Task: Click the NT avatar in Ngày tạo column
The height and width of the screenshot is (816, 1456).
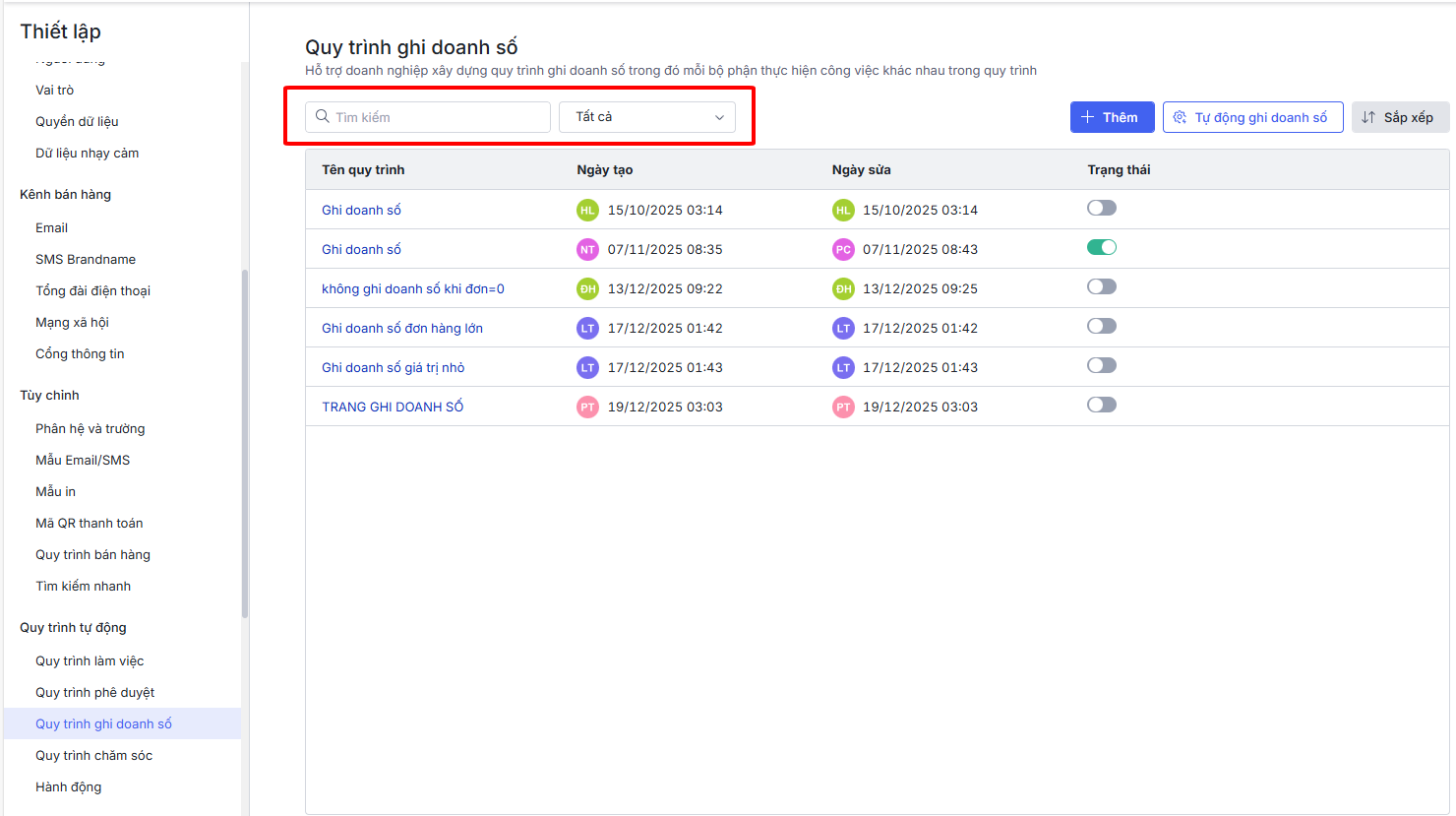Action: [x=587, y=249]
